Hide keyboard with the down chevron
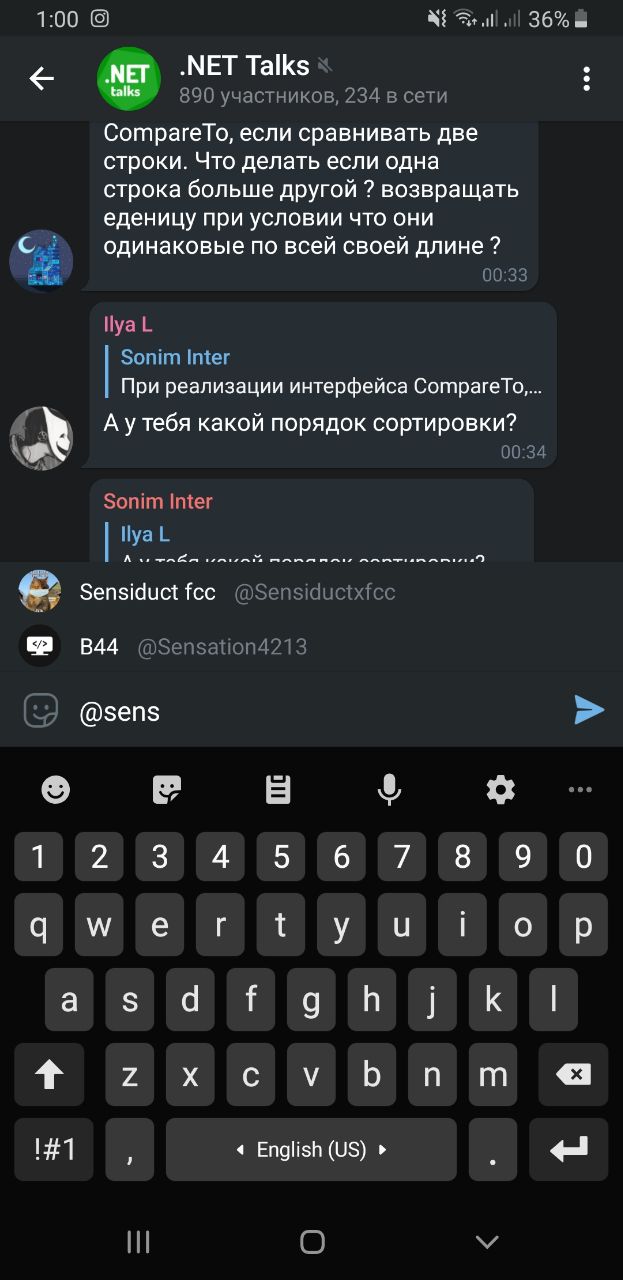 (487, 1242)
